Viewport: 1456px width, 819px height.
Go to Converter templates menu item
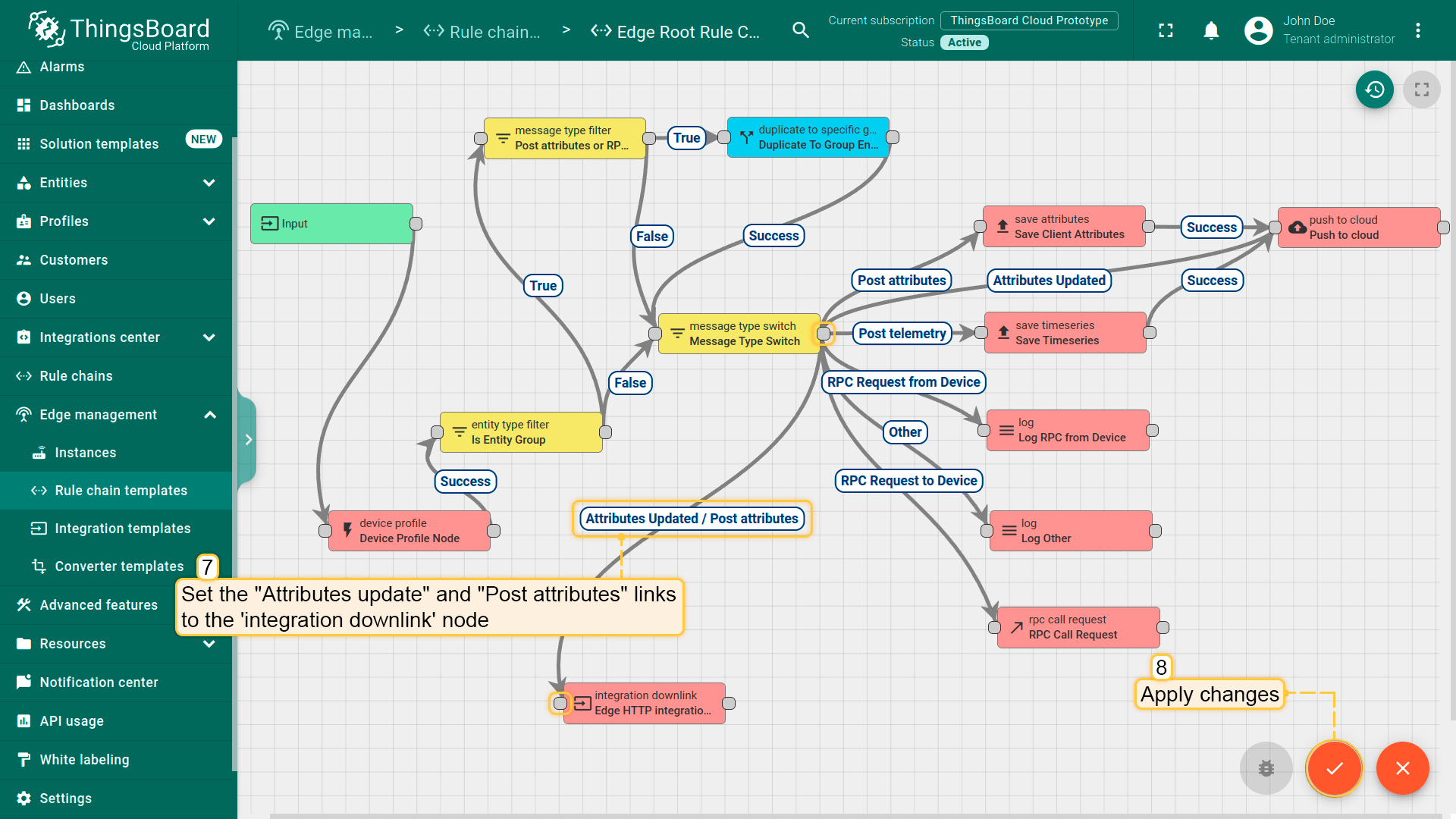[x=119, y=566]
